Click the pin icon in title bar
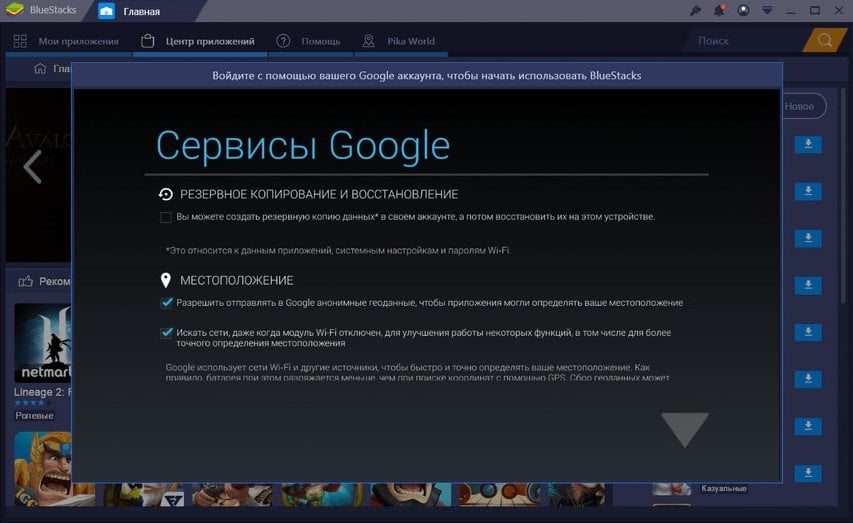Image resolution: width=853 pixels, height=523 pixels. coord(695,10)
